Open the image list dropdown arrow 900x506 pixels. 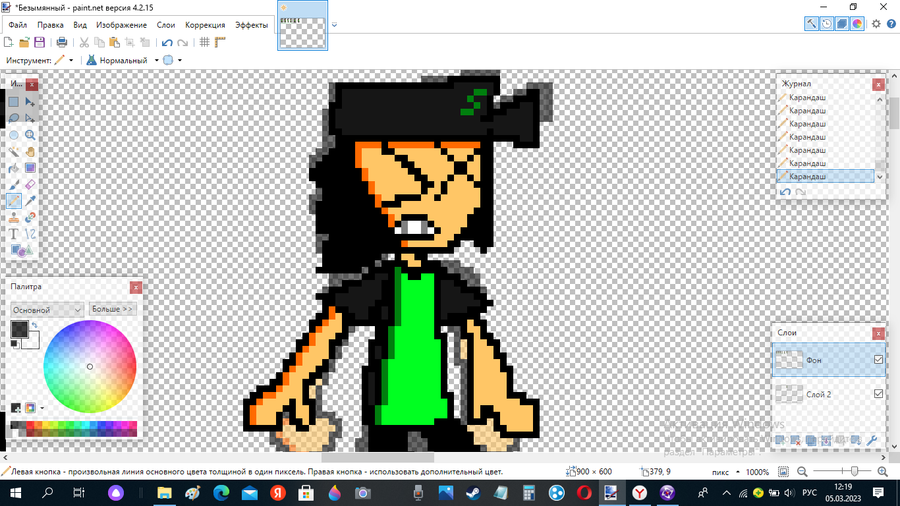(x=334, y=25)
